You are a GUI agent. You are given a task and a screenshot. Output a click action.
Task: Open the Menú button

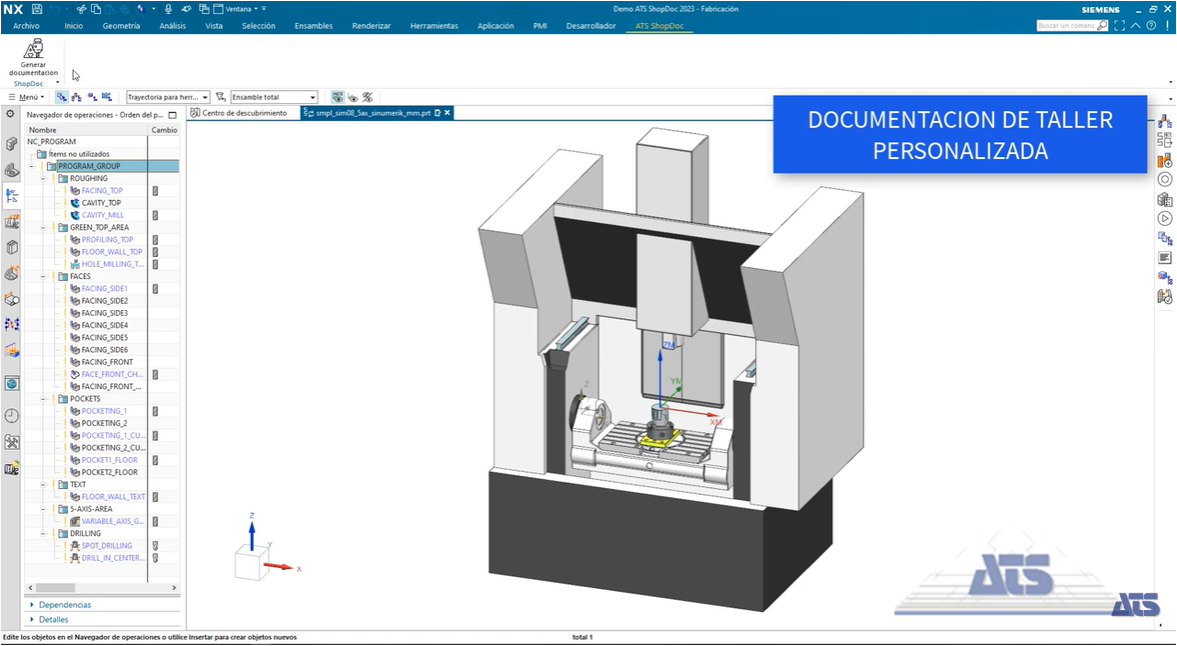point(27,97)
